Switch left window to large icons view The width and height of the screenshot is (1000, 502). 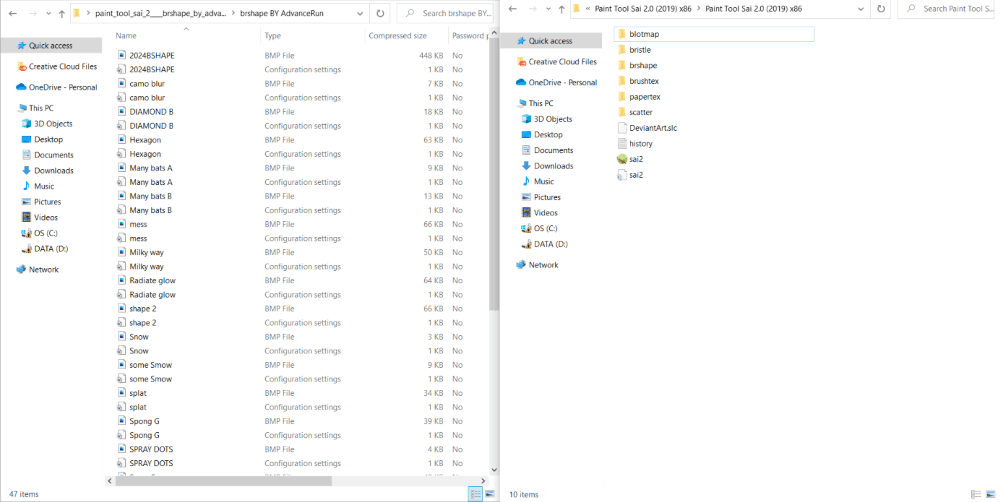490,494
